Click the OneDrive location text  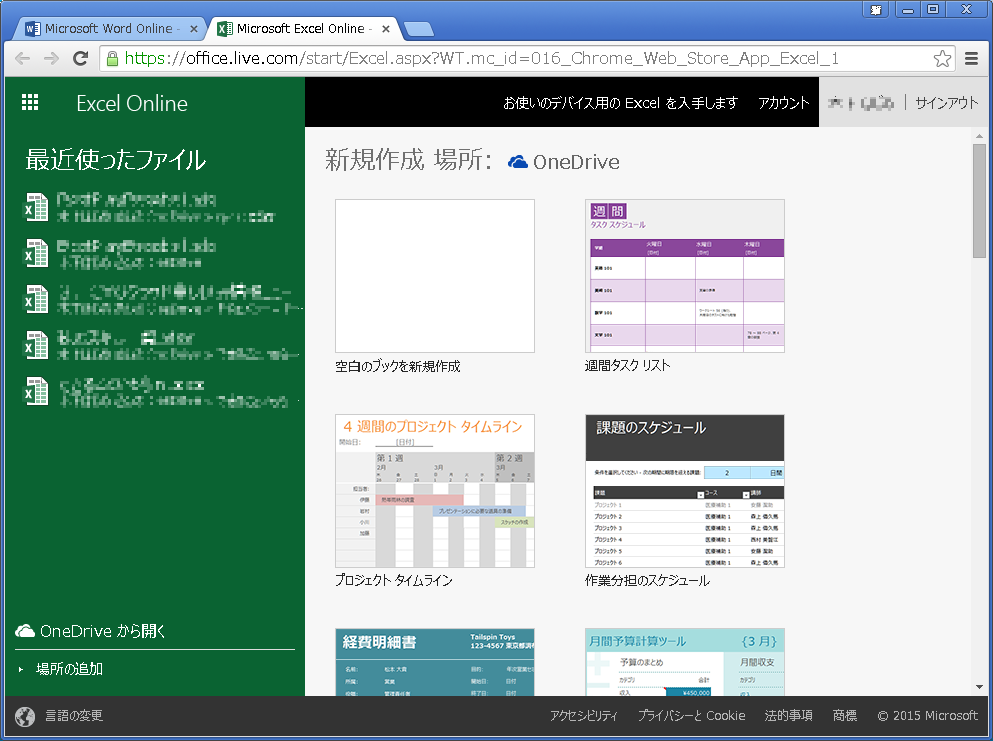pyautogui.click(x=576, y=162)
